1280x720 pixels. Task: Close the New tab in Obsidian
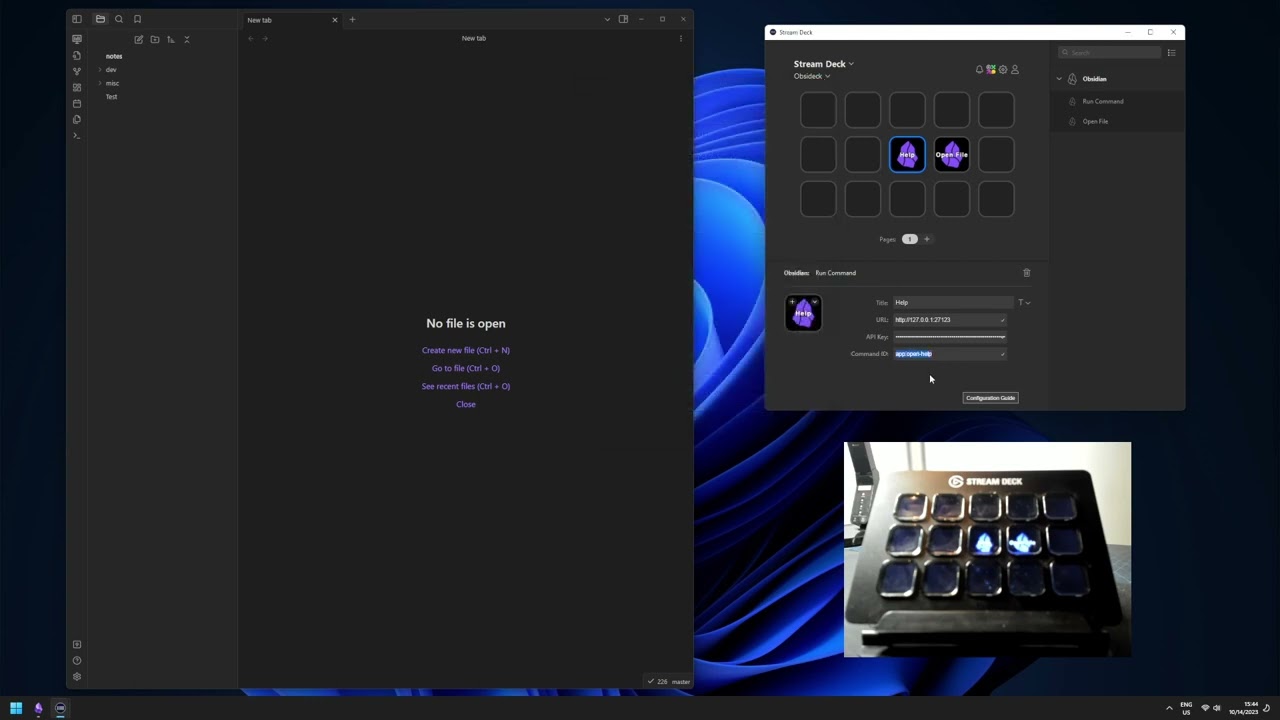pyautogui.click(x=335, y=20)
